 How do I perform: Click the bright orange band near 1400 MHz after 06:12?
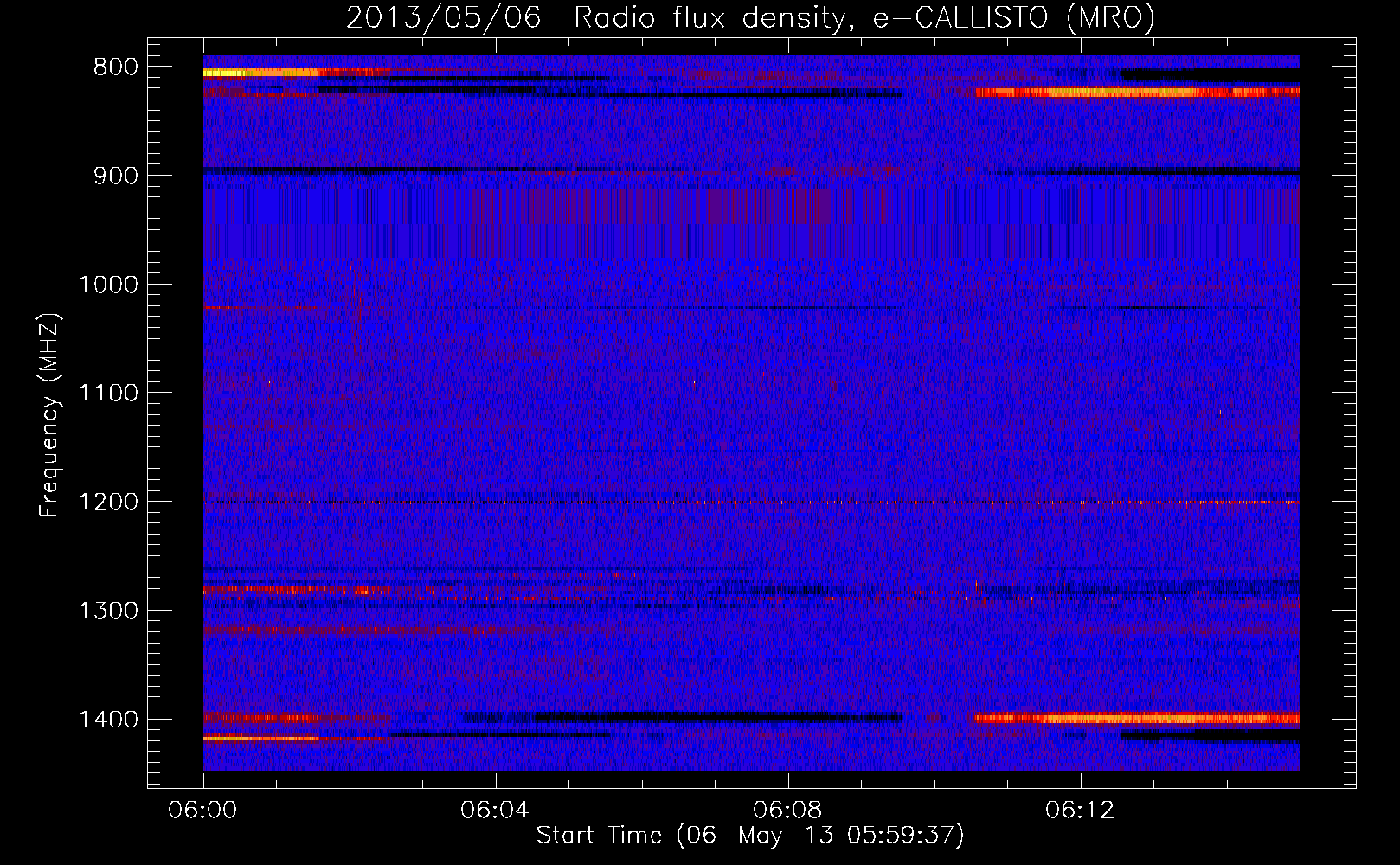point(1137,718)
